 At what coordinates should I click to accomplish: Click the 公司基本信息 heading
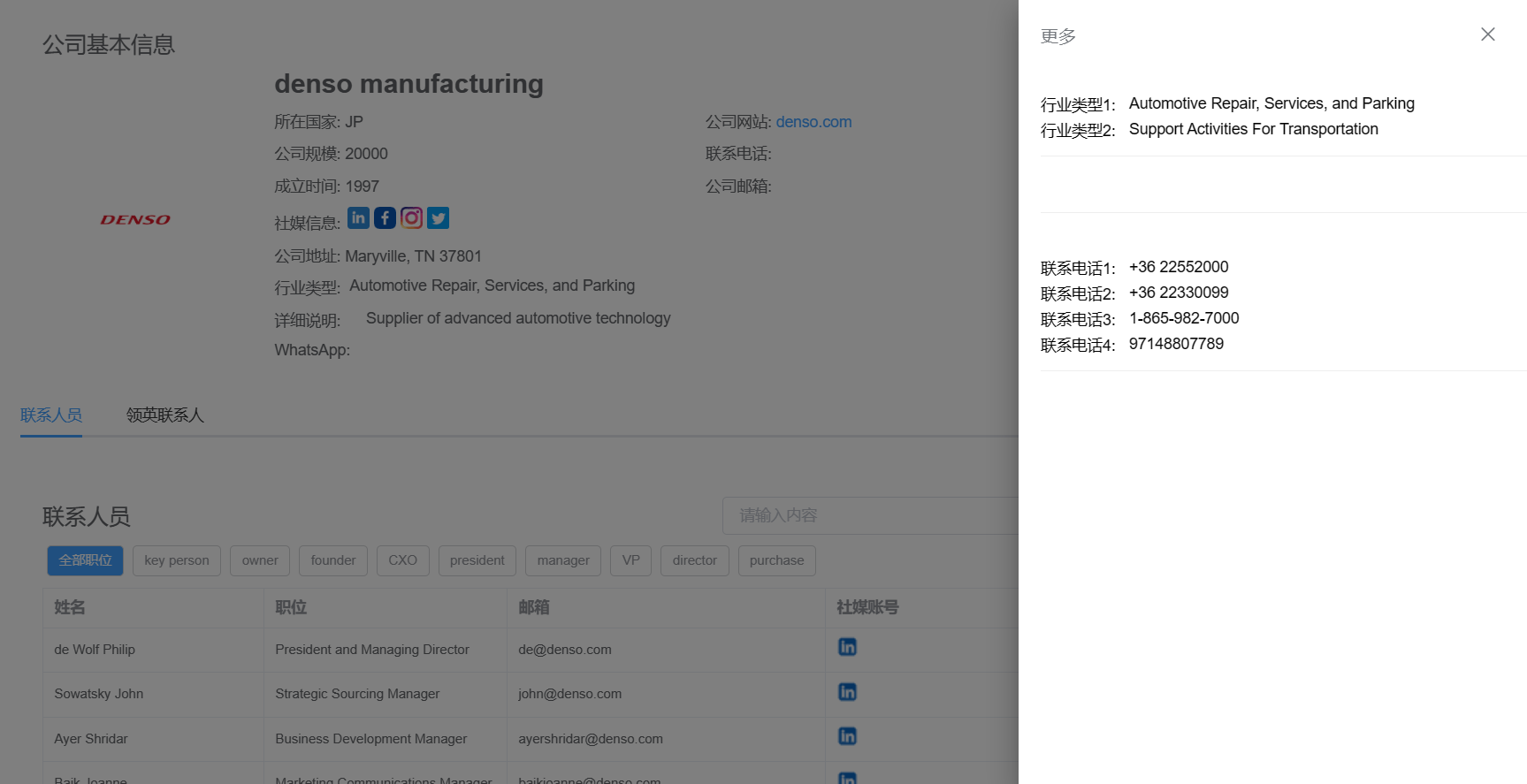pos(109,45)
